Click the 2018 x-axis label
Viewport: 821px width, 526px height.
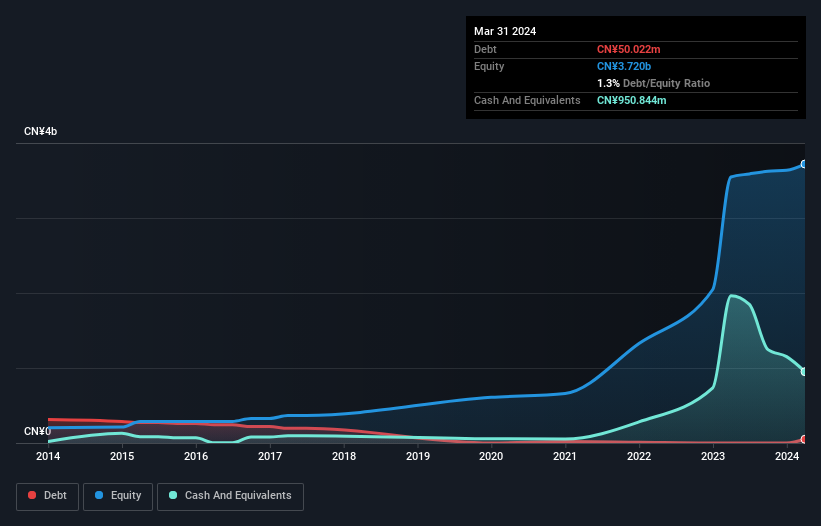click(344, 456)
